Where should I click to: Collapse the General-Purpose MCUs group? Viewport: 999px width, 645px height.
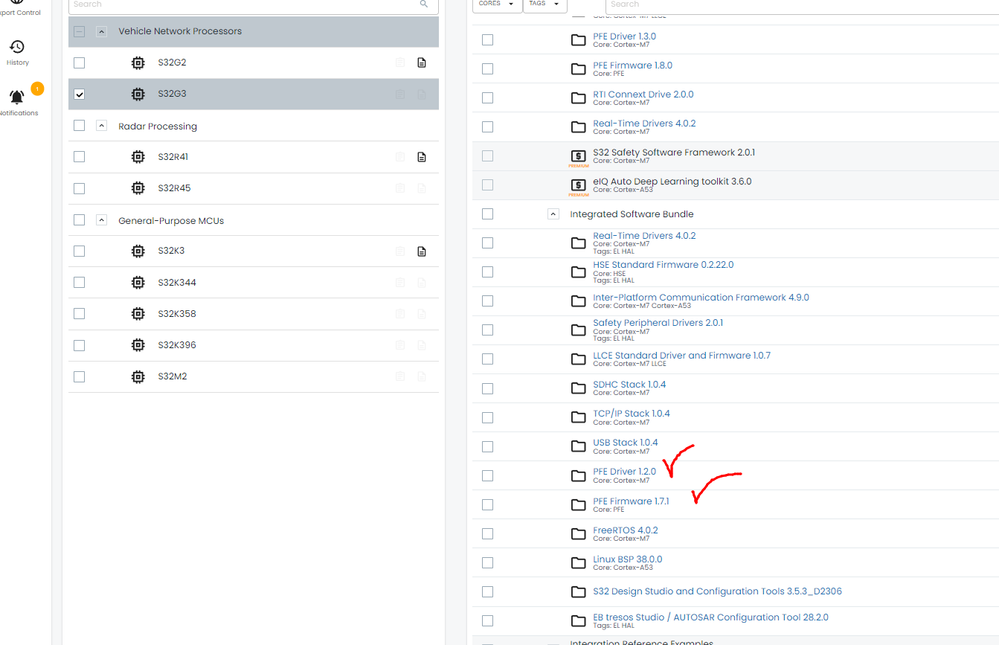click(x=101, y=220)
